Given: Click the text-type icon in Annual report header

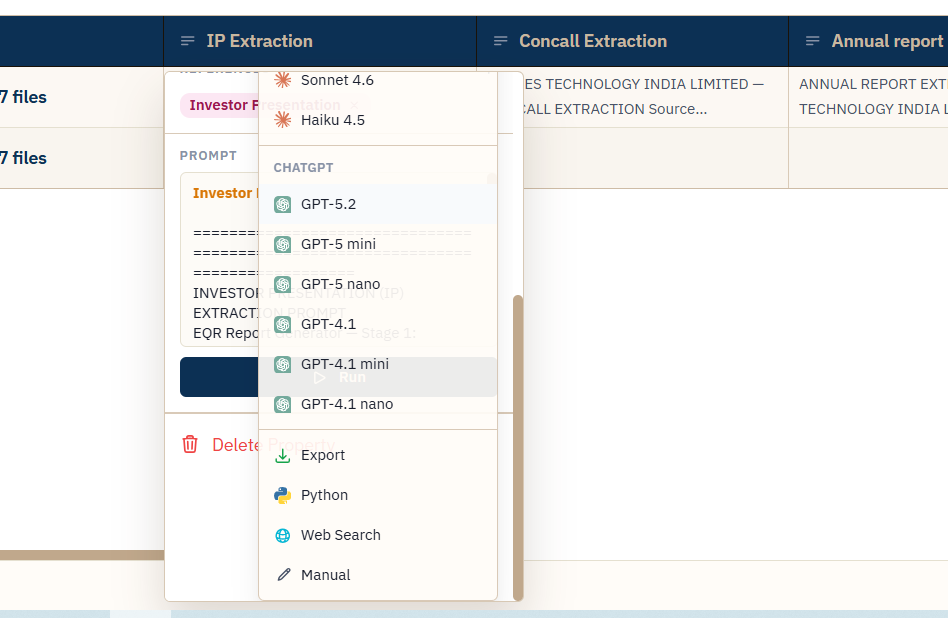Looking at the screenshot, I should (x=813, y=41).
